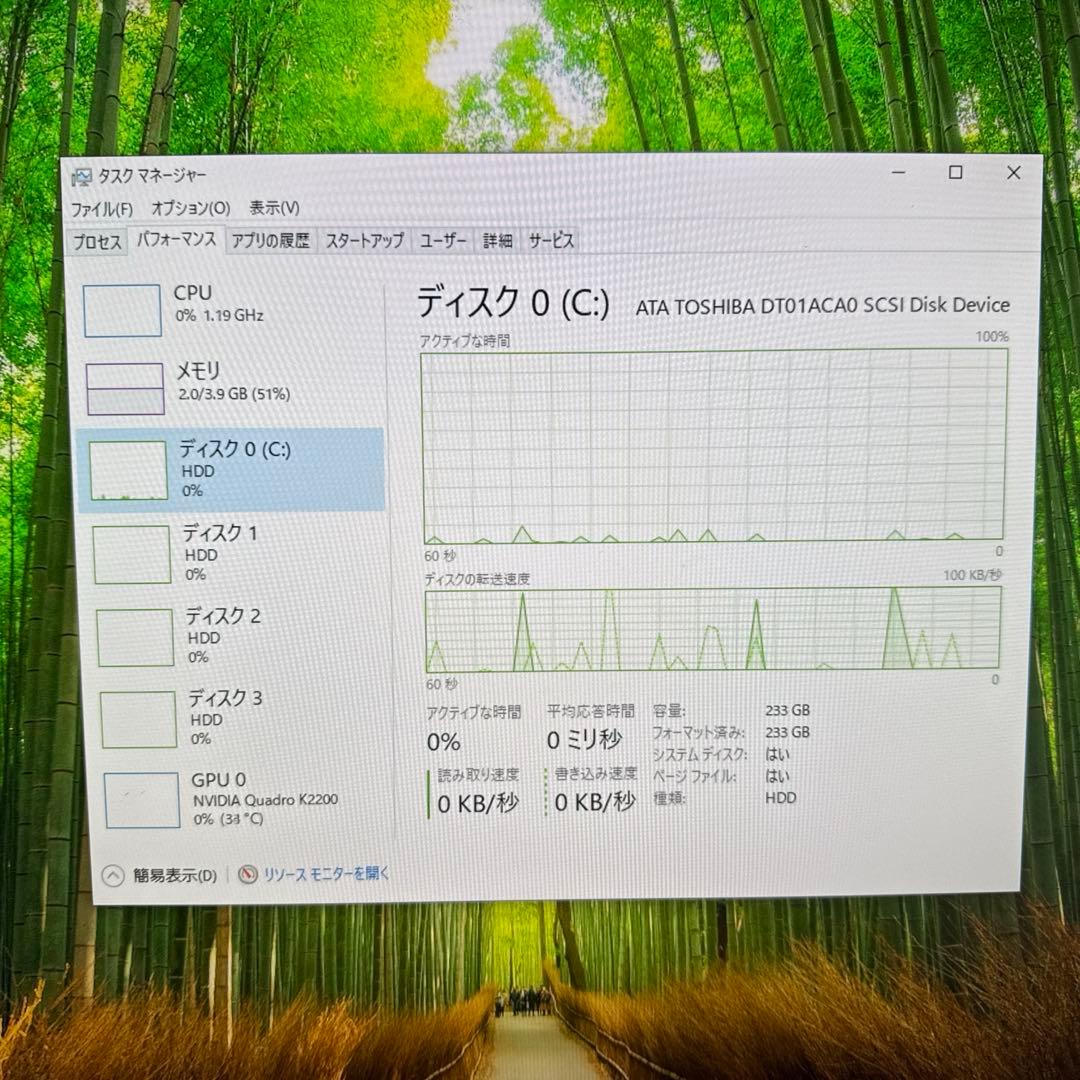Screen dimensions: 1080x1080
Task: Open the スタートアップ tab
Action: (367, 240)
